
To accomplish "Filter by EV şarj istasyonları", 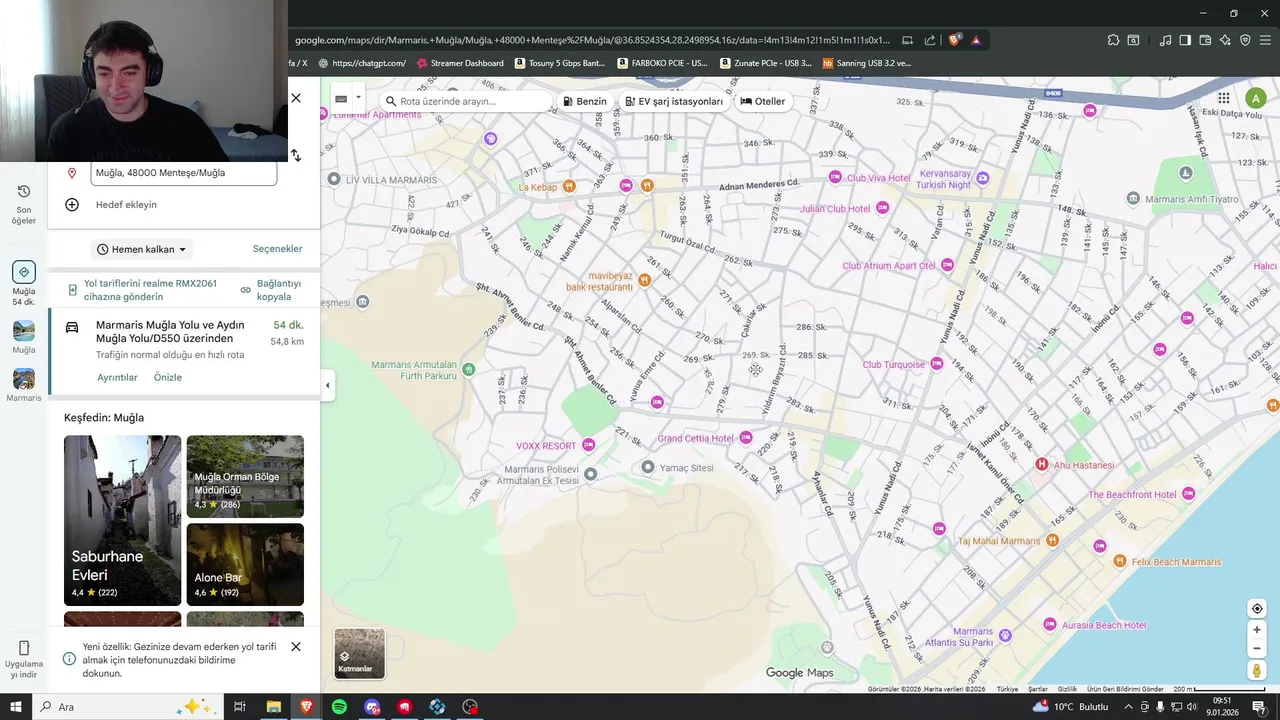I will [x=674, y=102].
